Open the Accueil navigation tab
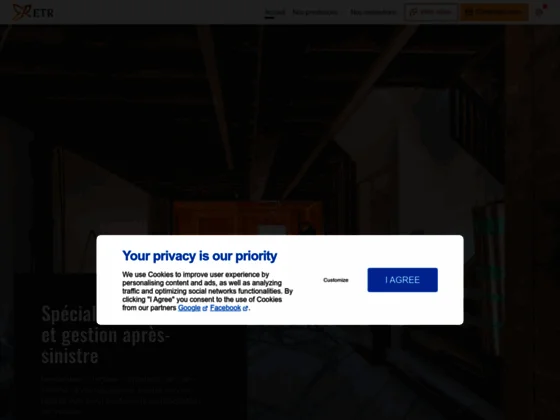 [x=275, y=12]
